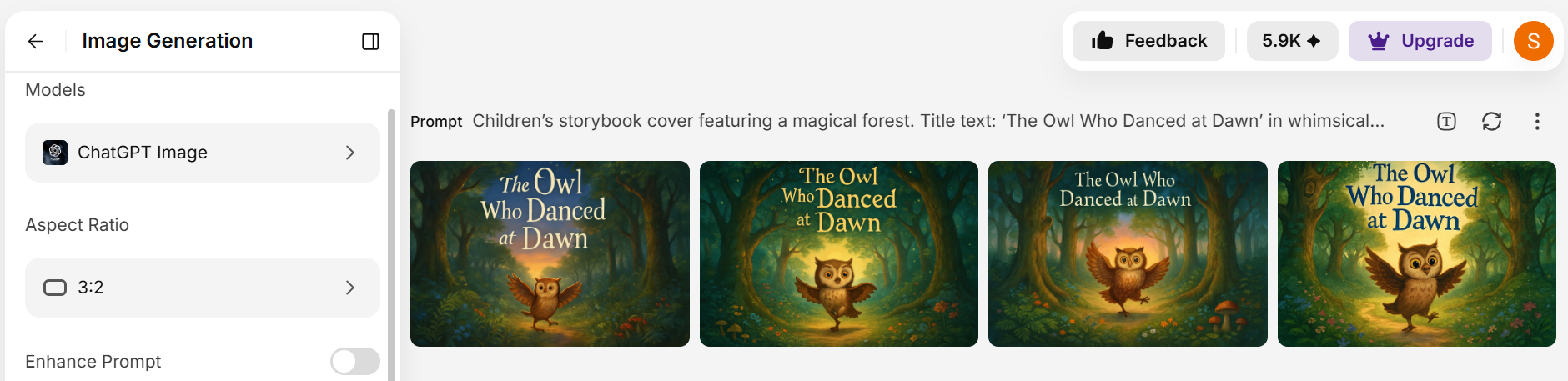Open the fourth owl cover image
1568x381 pixels.
point(1416,253)
